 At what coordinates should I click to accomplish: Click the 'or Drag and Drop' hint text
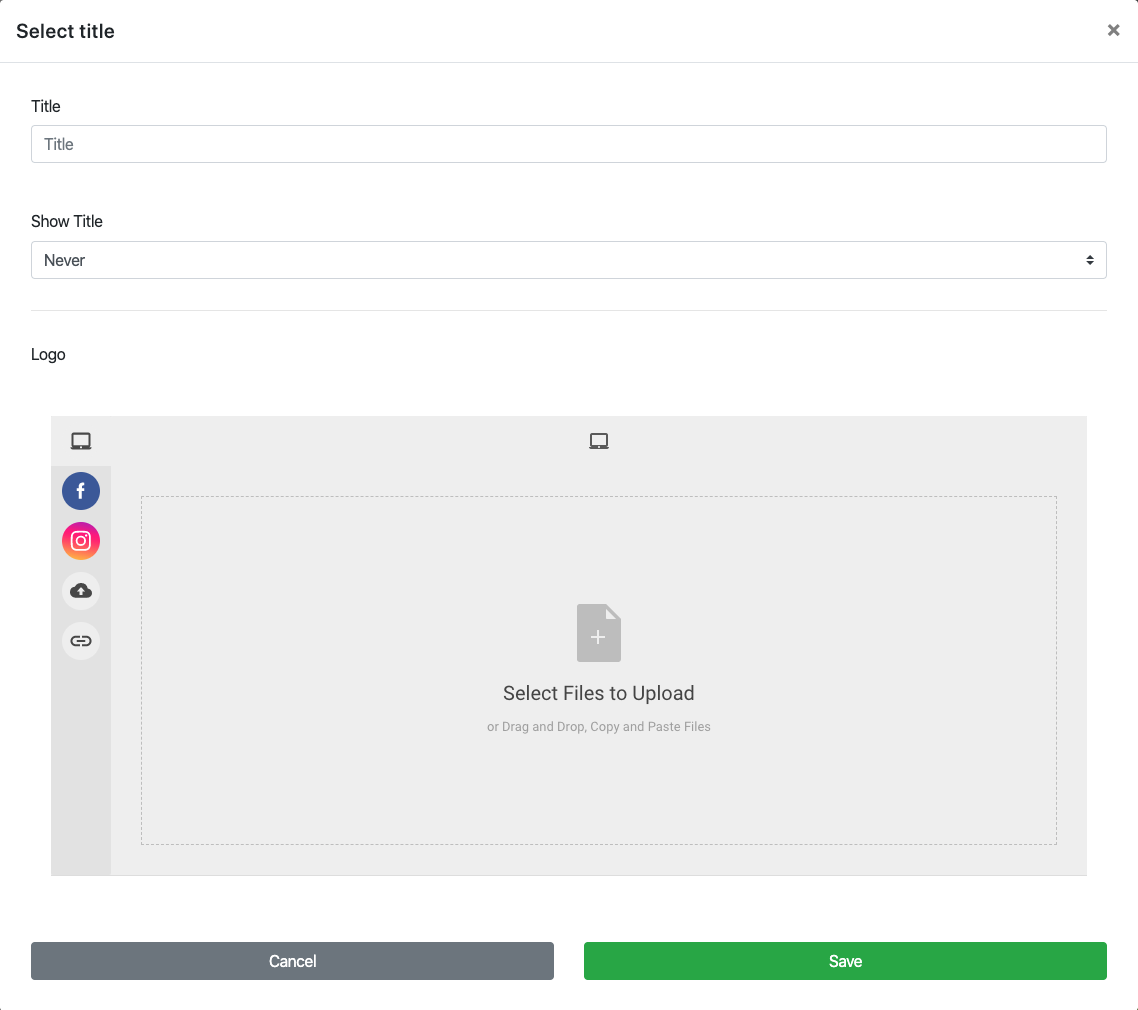tap(598, 727)
